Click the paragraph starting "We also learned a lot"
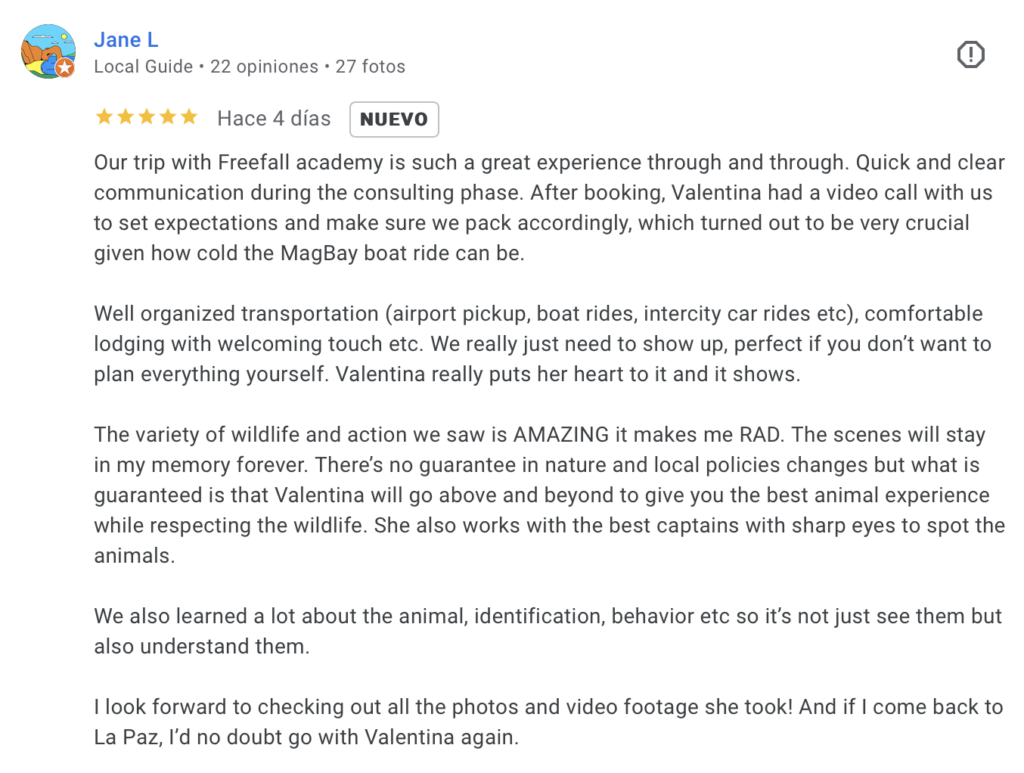 pos(548,631)
